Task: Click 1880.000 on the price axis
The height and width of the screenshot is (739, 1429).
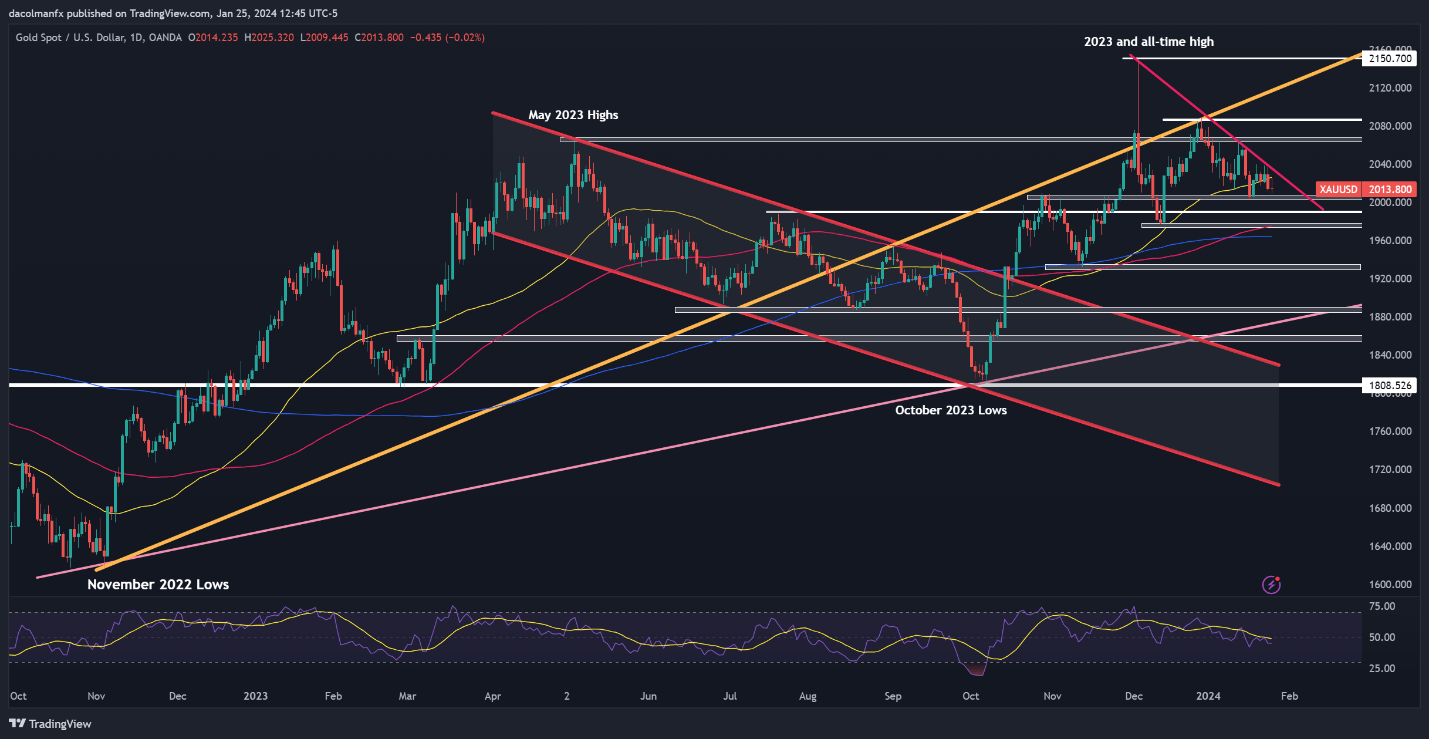Action: [x=1391, y=317]
